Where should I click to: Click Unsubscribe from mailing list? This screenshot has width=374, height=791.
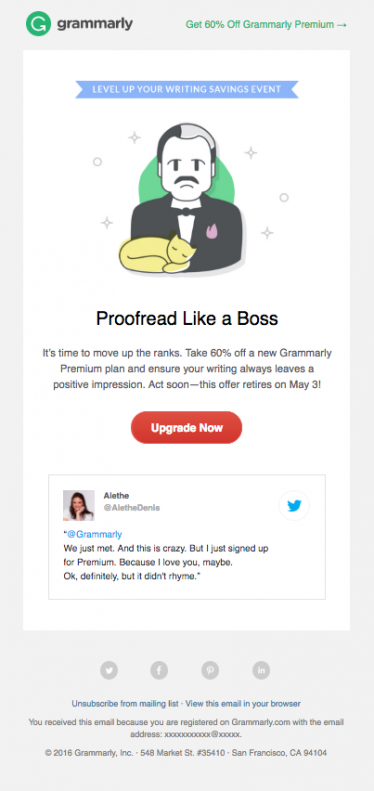125,703
